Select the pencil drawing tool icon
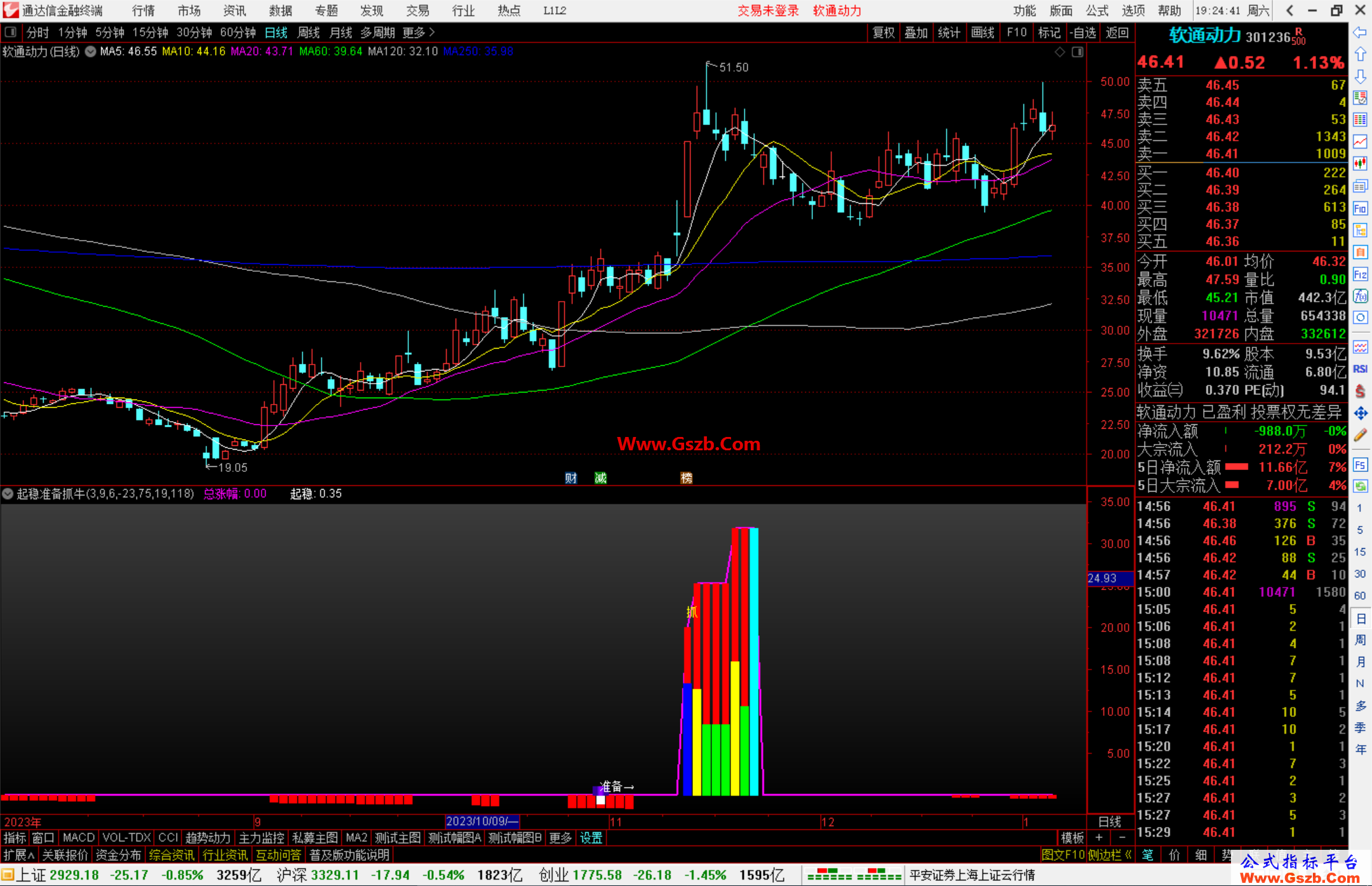This screenshot has width=1372, height=886. 1360,436
